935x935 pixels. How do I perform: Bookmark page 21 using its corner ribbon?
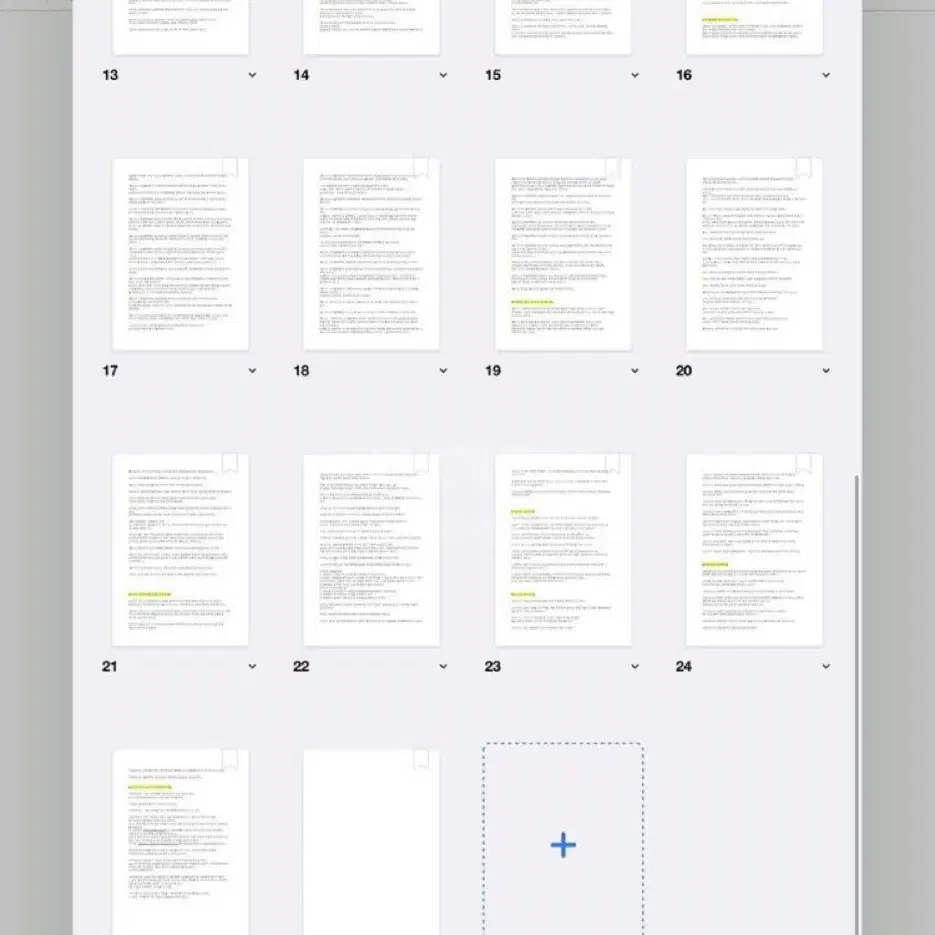click(x=230, y=463)
